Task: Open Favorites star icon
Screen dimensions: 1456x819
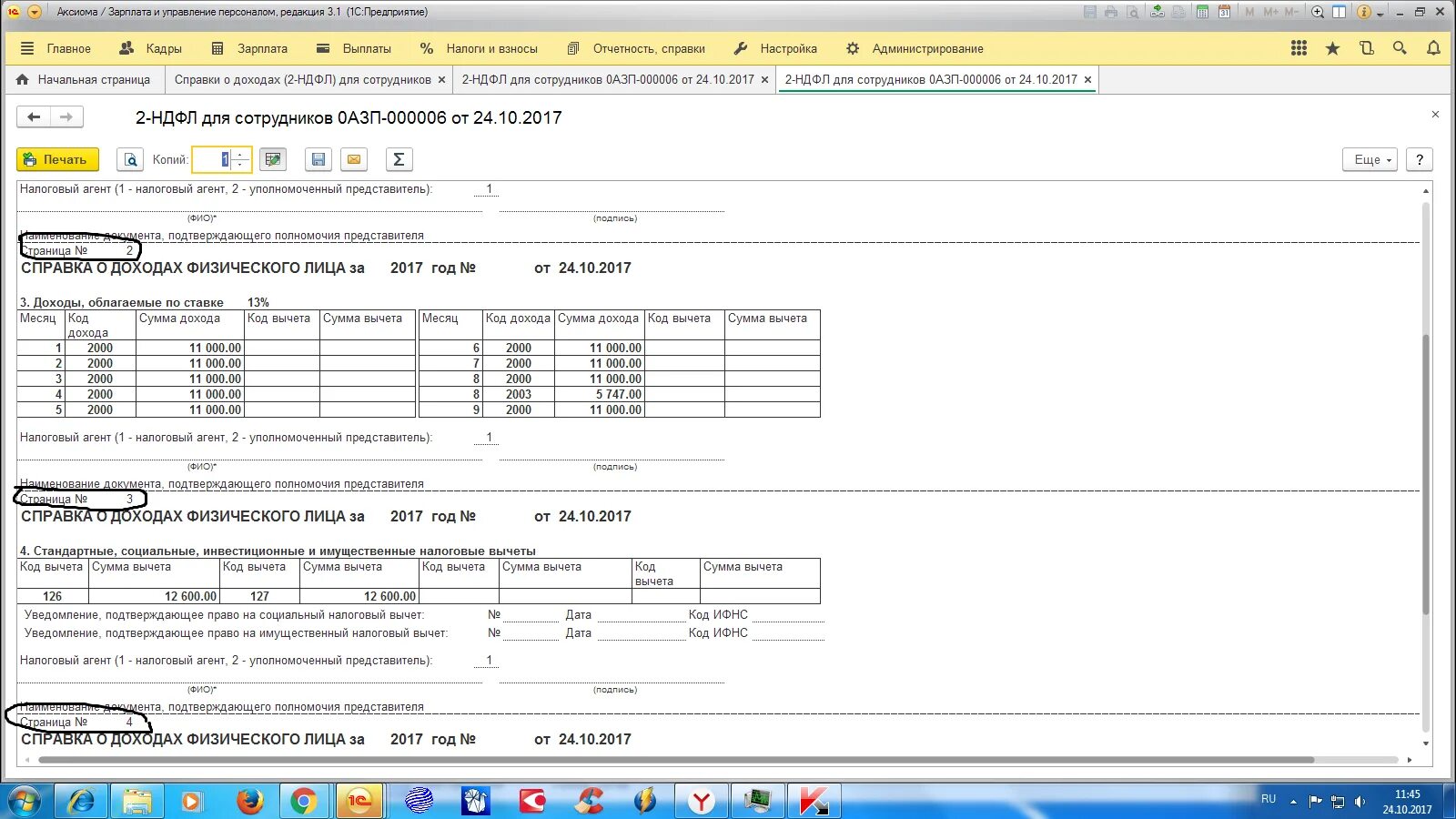Action: [1332, 48]
